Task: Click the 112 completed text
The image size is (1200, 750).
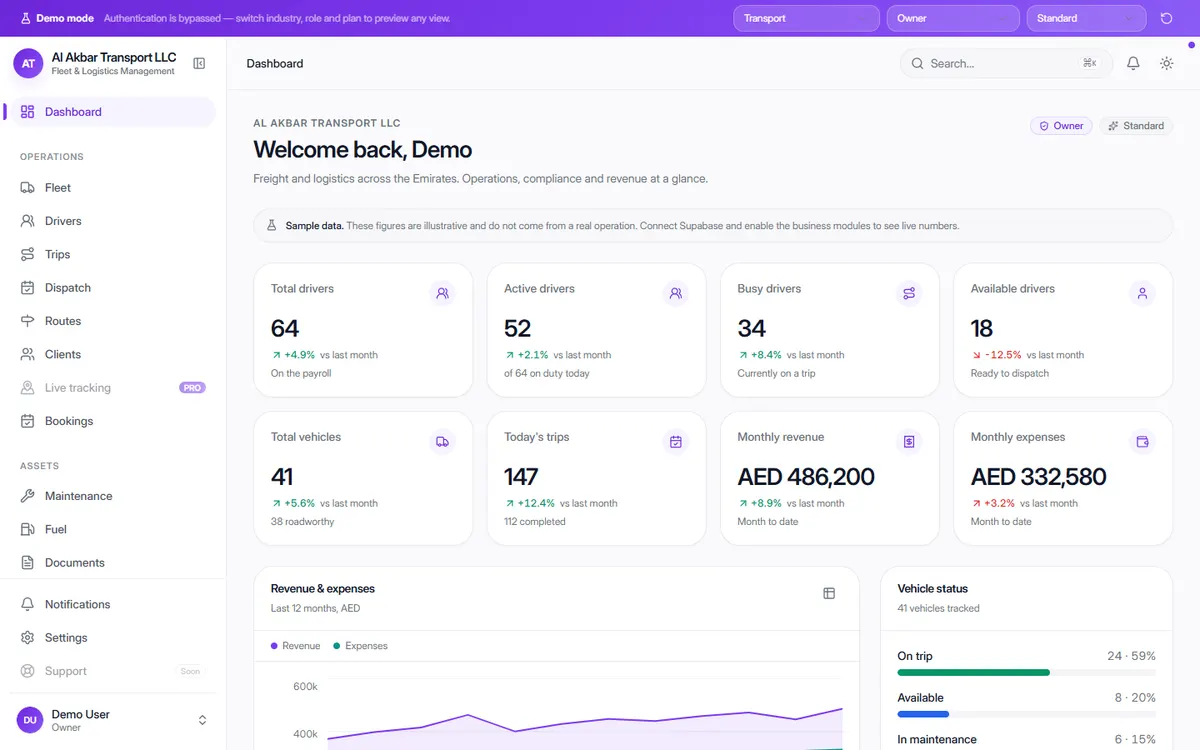Action: (x=535, y=522)
